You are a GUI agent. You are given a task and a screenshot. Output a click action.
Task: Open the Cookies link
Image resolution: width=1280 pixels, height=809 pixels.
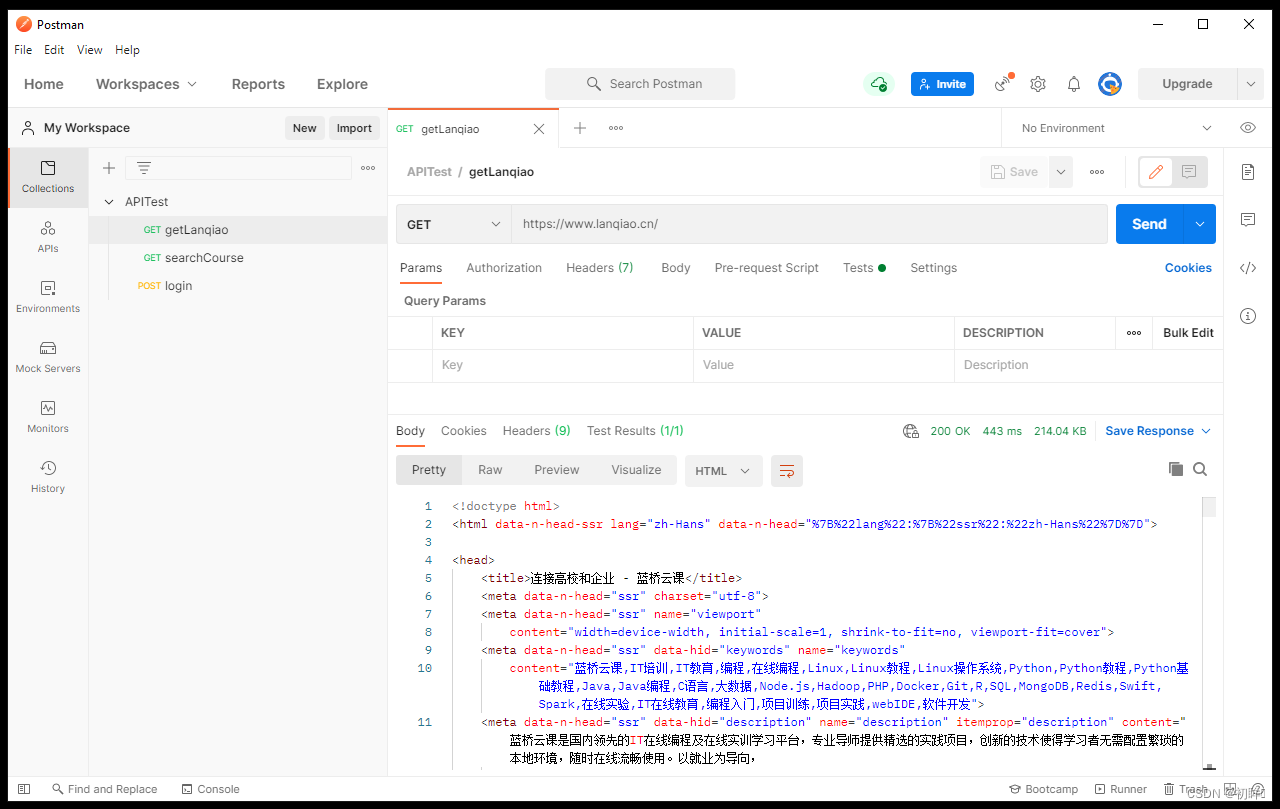click(1188, 268)
